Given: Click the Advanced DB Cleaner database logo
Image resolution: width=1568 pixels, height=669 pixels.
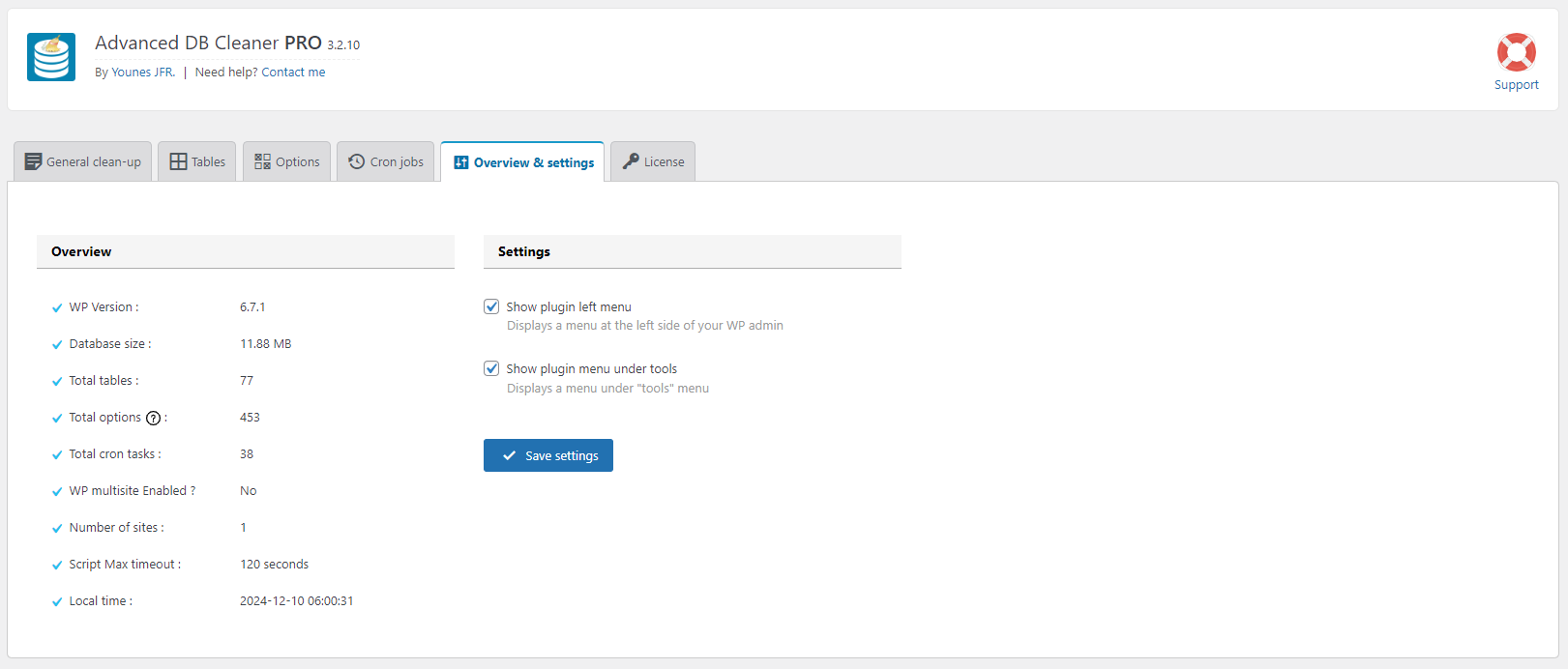Looking at the screenshot, I should tap(51, 57).
